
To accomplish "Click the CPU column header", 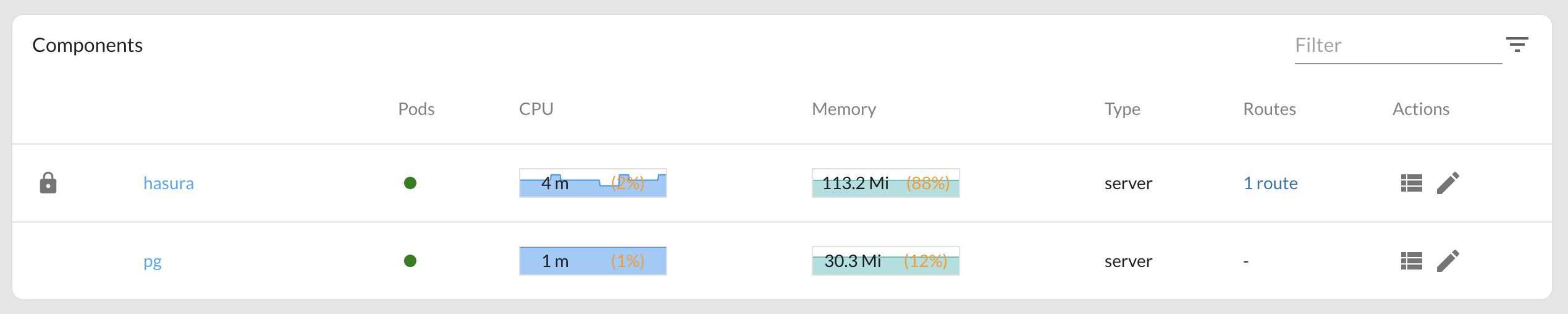I will click(x=536, y=109).
